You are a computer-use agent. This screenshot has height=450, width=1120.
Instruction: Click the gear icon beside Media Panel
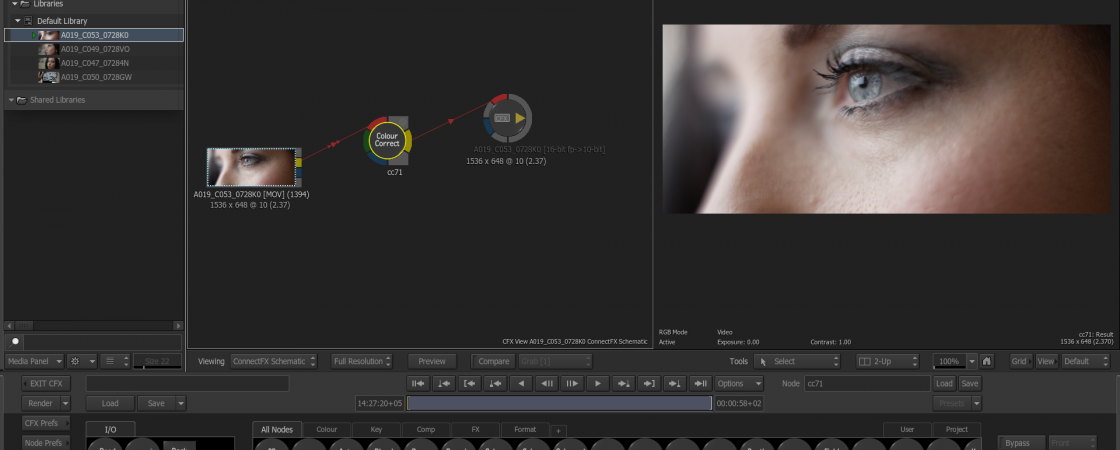click(74, 361)
